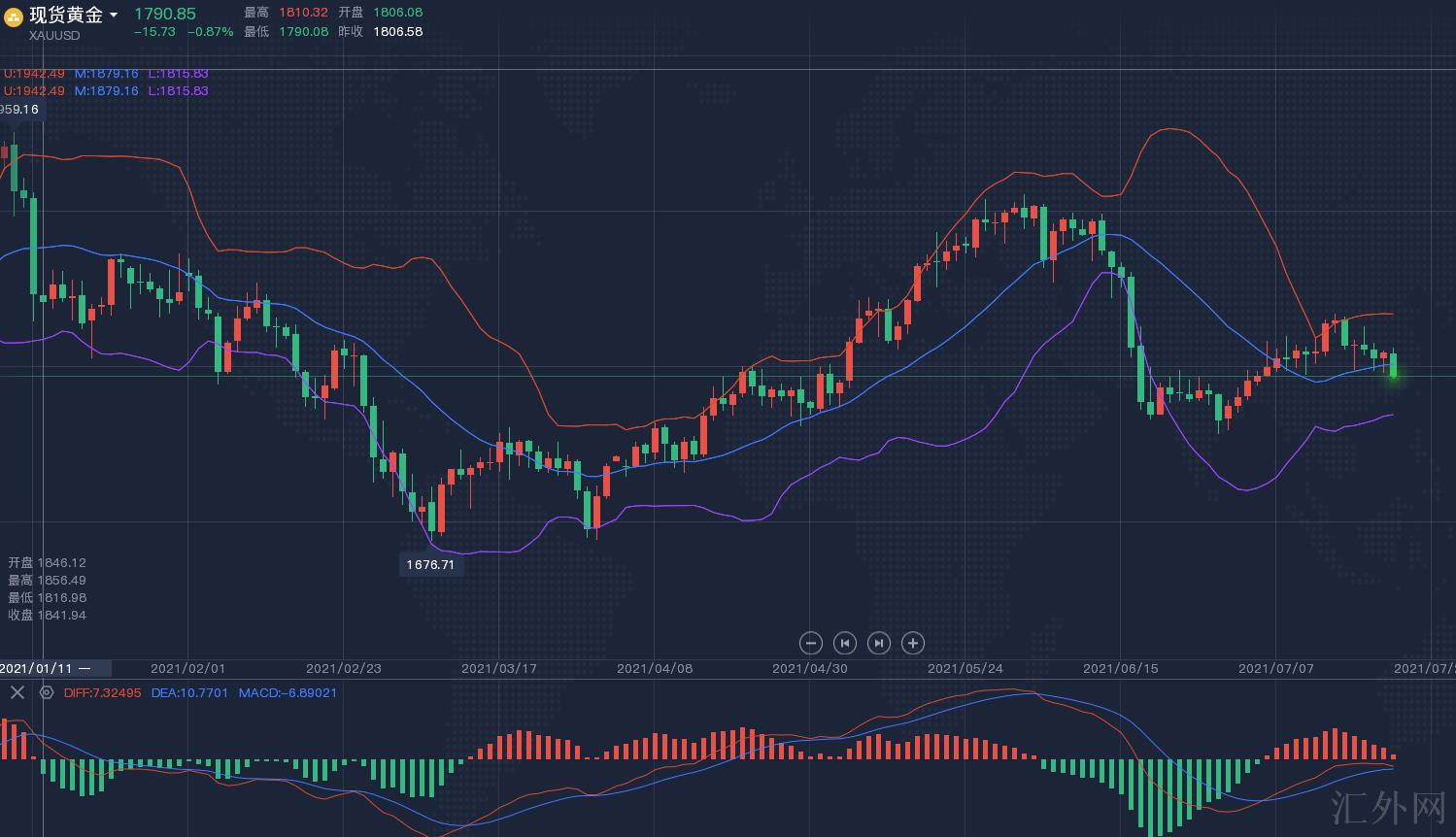
Task: Click the XAUUSD ticker code
Action: coord(54,35)
